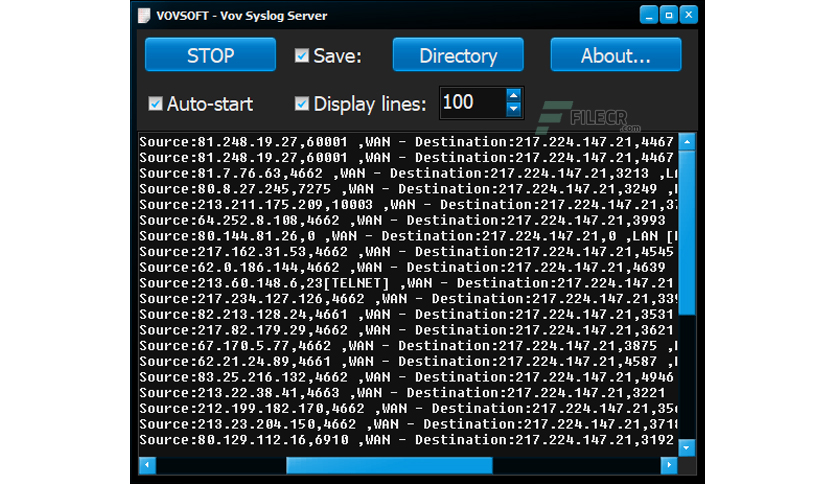This screenshot has height=484, width=836.
Task: Click the horizontal scrollbar left arrow
Action: click(x=147, y=465)
